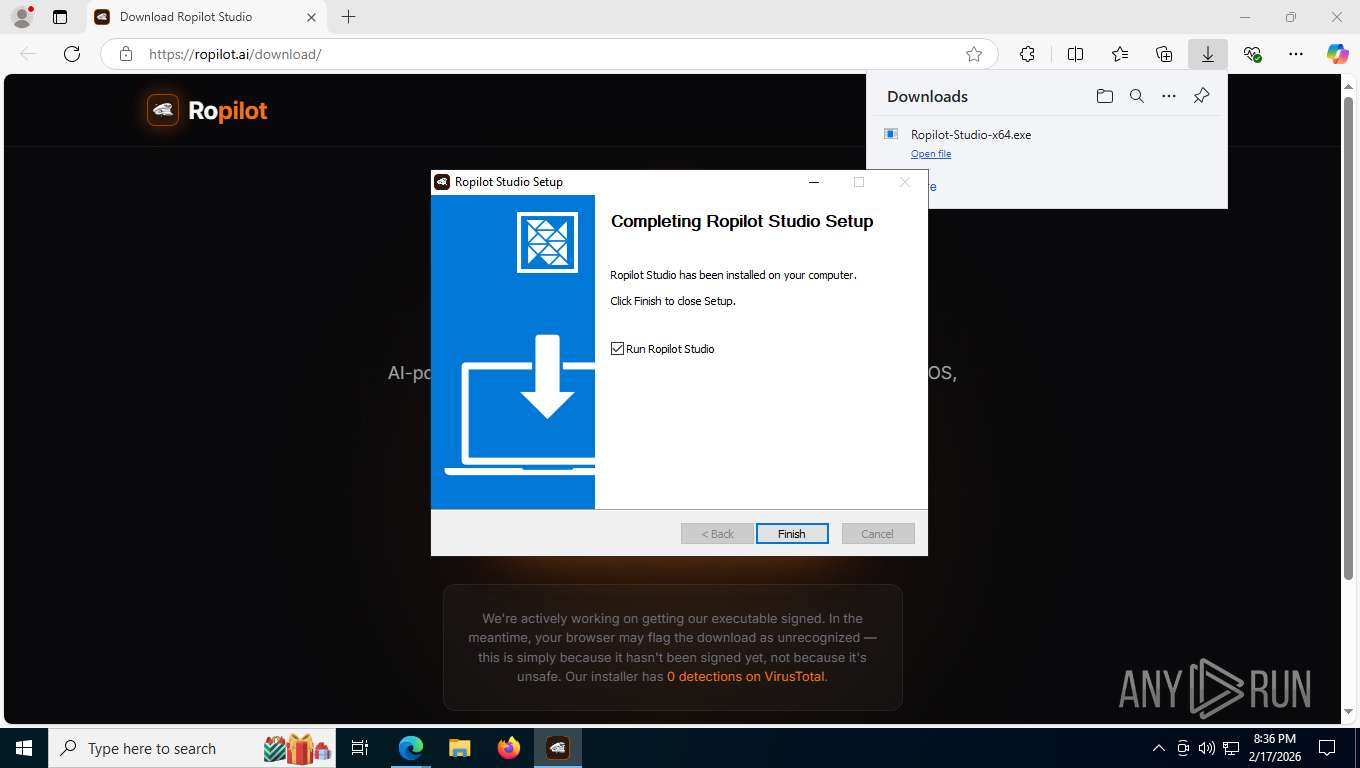The width and height of the screenshot is (1360, 768).
Task: Open the notification center icon
Action: coord(1327,748)
